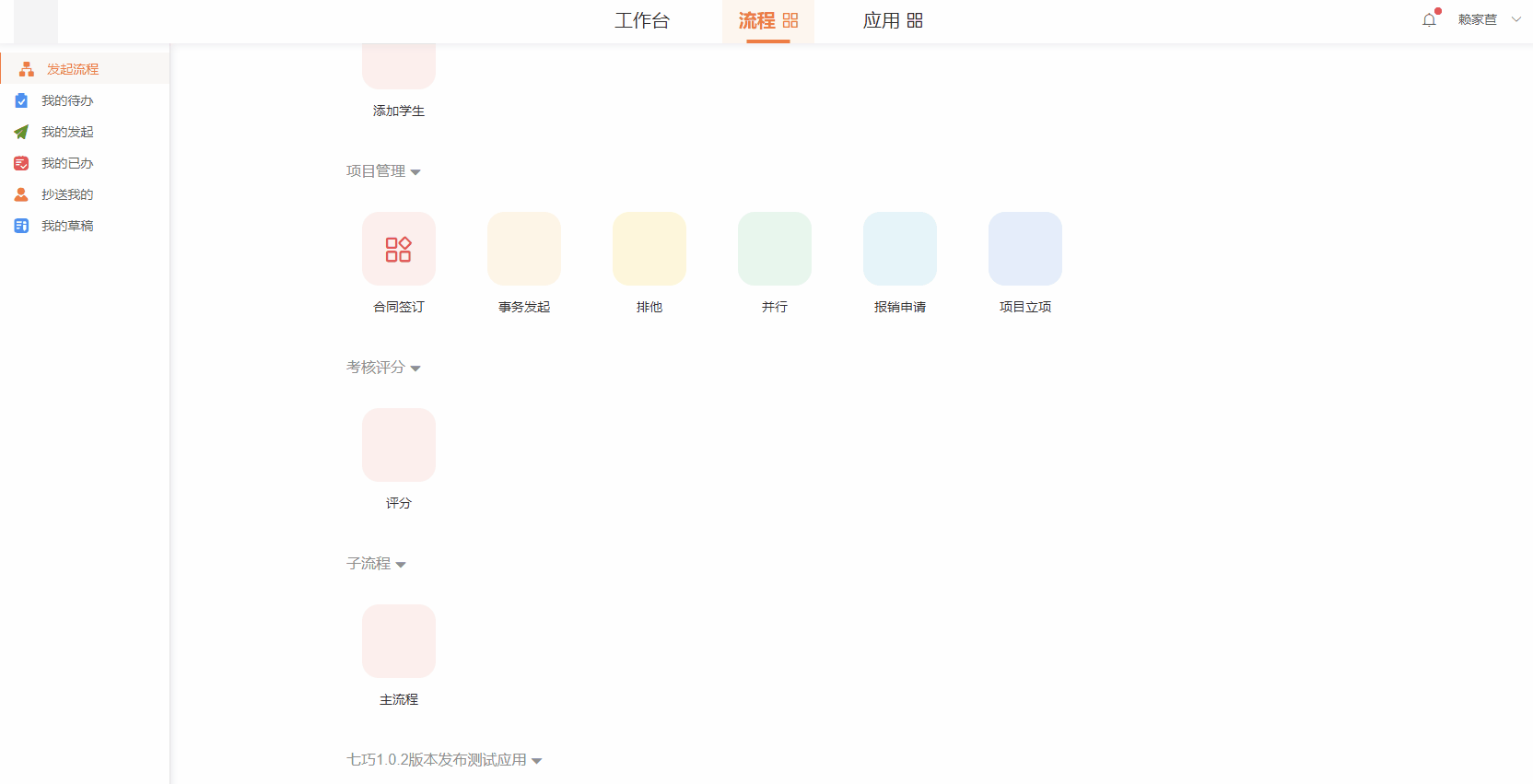The height and width of the screenshot is (784, 1533).
Task: Click the 考核评分 group title
Action: [x=376, y=368]
